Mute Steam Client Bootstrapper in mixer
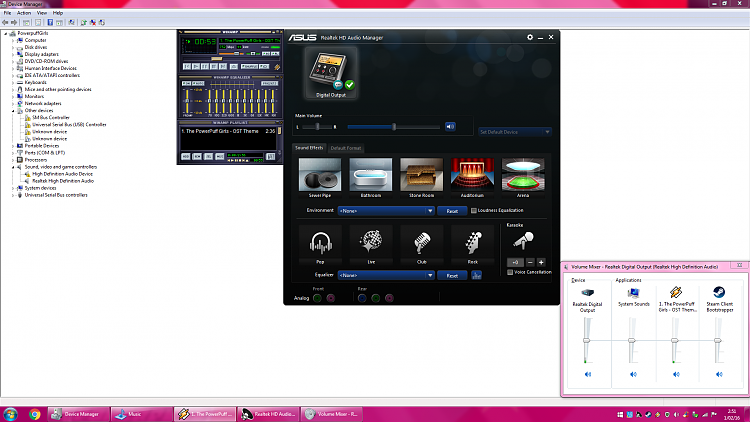Viewport: 750px width, 422px height. pos(719,374)
